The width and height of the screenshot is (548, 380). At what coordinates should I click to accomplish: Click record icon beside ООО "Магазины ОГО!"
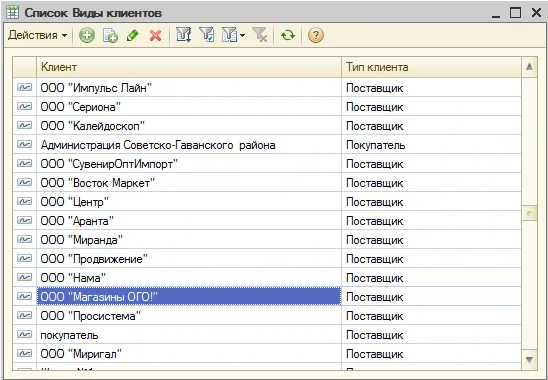[24, 296]
